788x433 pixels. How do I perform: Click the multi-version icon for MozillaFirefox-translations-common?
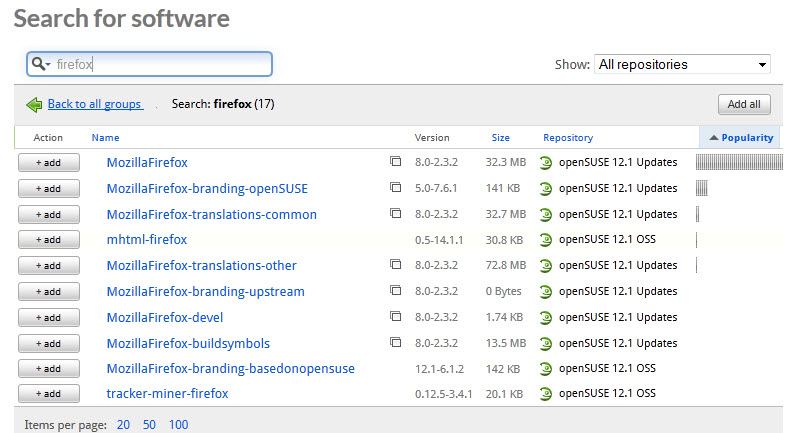tap(396, 213)
